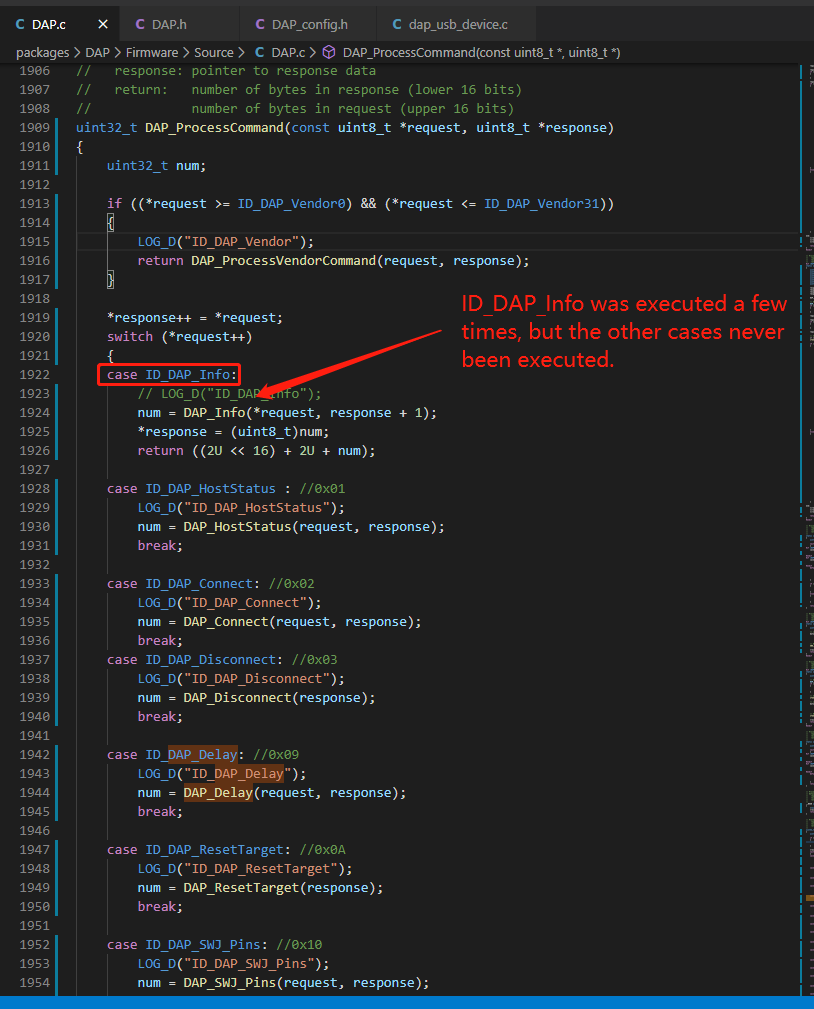Open the DAP breadcrumb folder
The image size is (814, 1009).
tap(97, 53)
